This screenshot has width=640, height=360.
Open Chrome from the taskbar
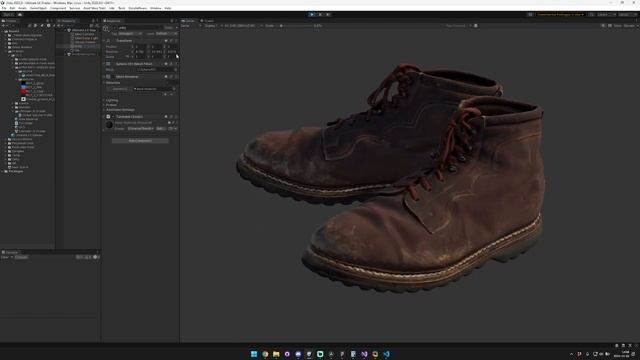point(265,354)
